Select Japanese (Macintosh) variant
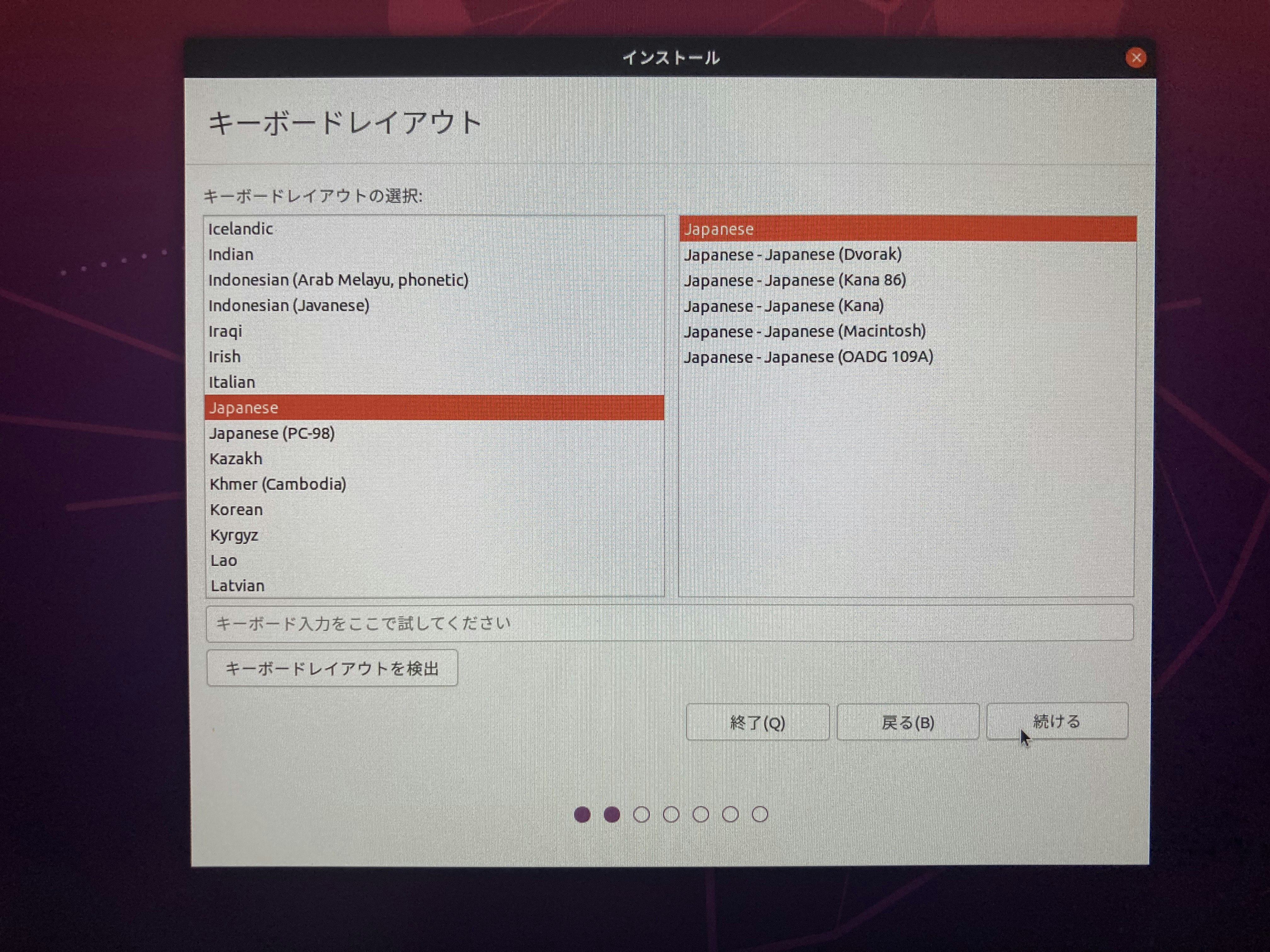The image size is (1270, 952). 804,331
